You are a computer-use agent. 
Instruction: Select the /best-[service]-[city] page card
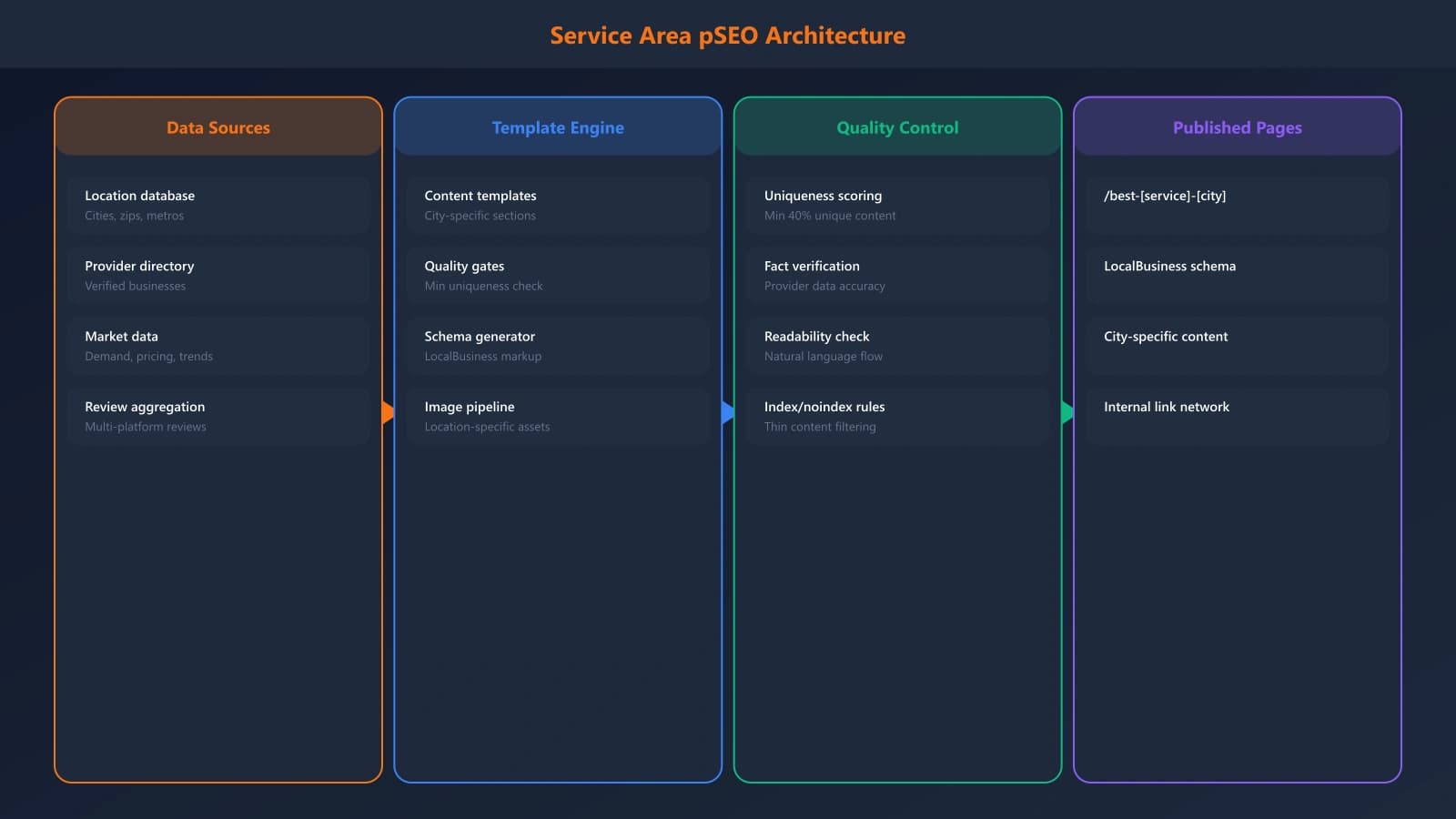pyautogui.click(x=1238, y=204)
